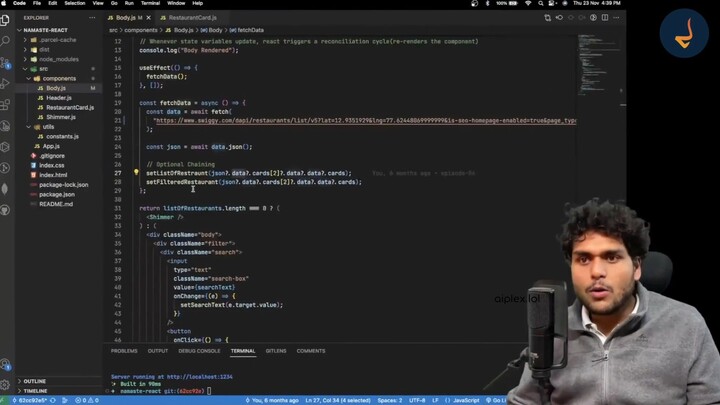This screenshot has height=405, width=720.
Task: Open the Search view in activity bar
Action: (5, 41)
